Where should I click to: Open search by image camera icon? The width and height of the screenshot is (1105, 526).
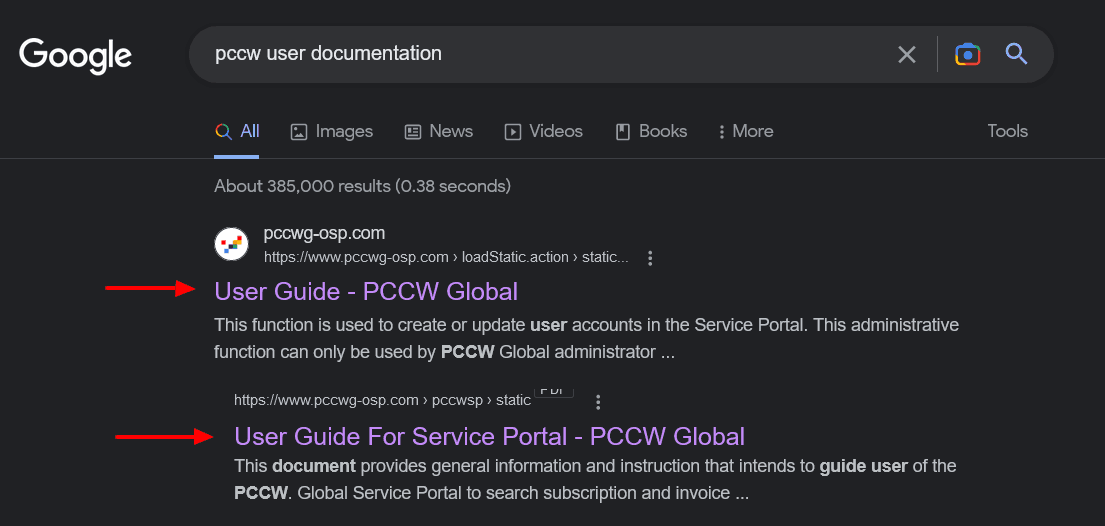point(967,54)
